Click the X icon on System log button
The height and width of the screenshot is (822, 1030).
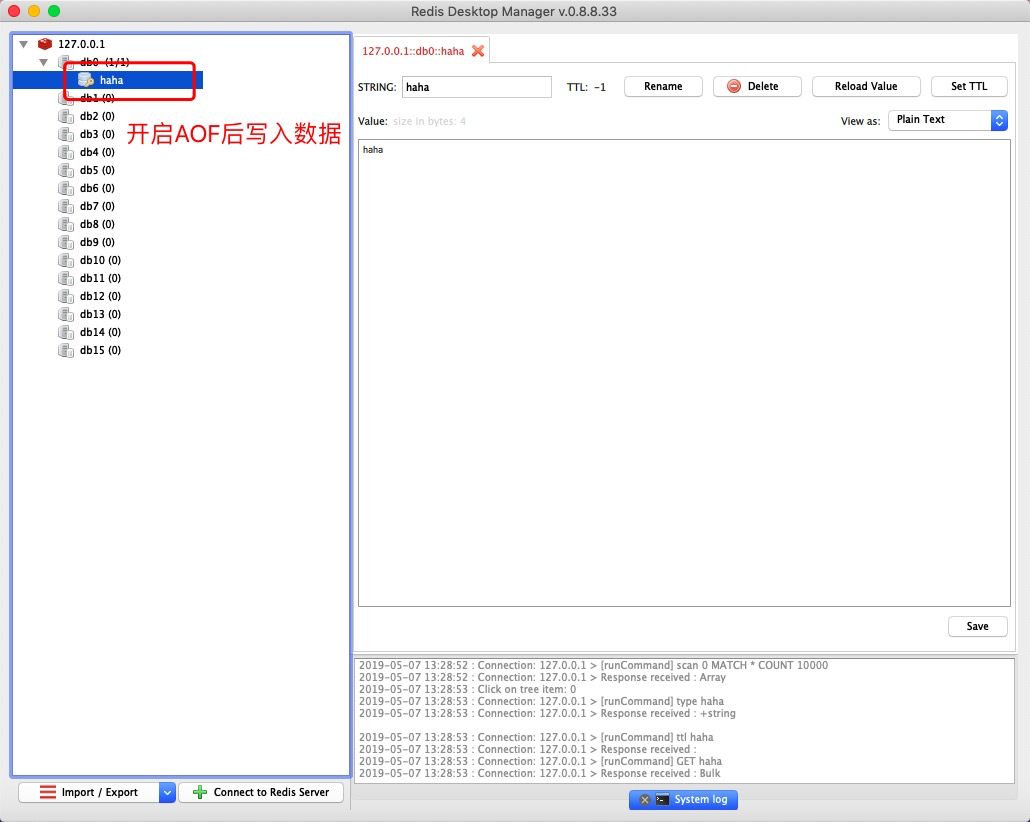pyautogui.click(x=644, y=800)
